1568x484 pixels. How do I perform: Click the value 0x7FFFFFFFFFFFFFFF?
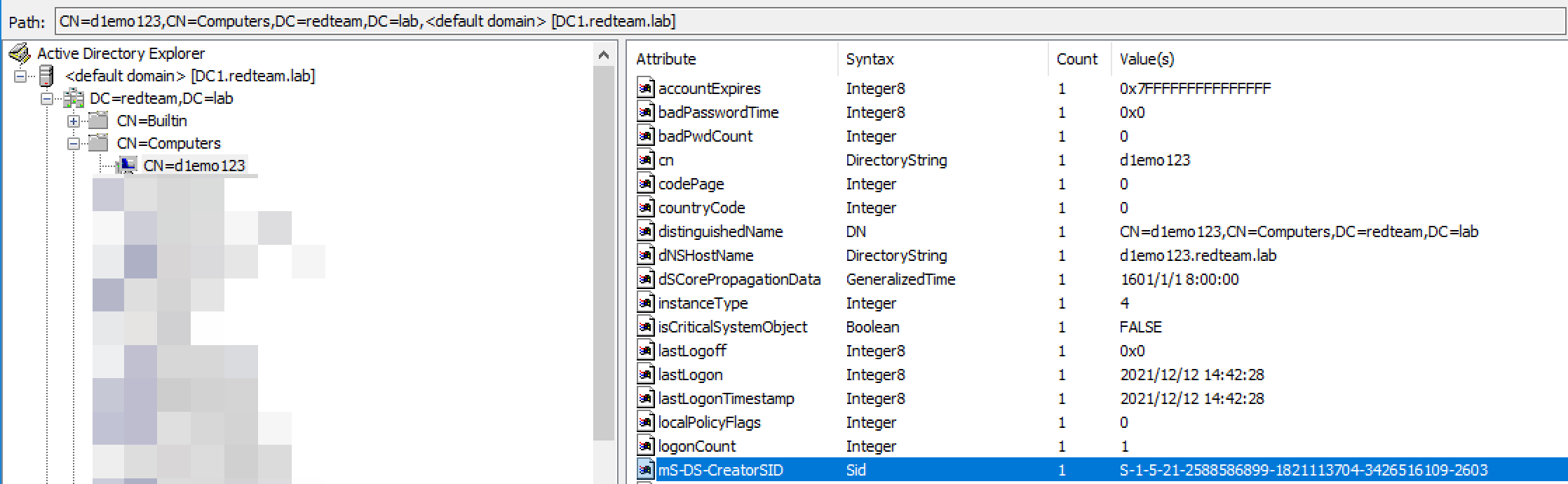tap(1196, 88)
